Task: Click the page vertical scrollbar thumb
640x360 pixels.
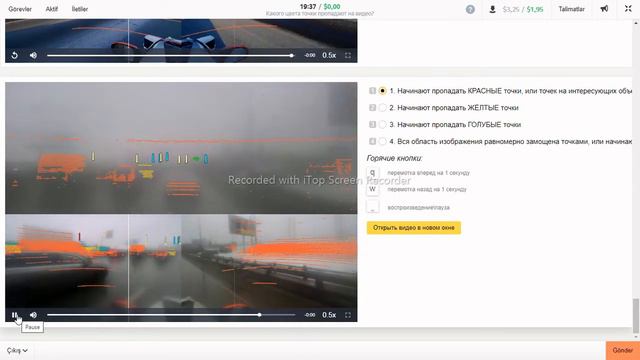Action: pos(636,316)
